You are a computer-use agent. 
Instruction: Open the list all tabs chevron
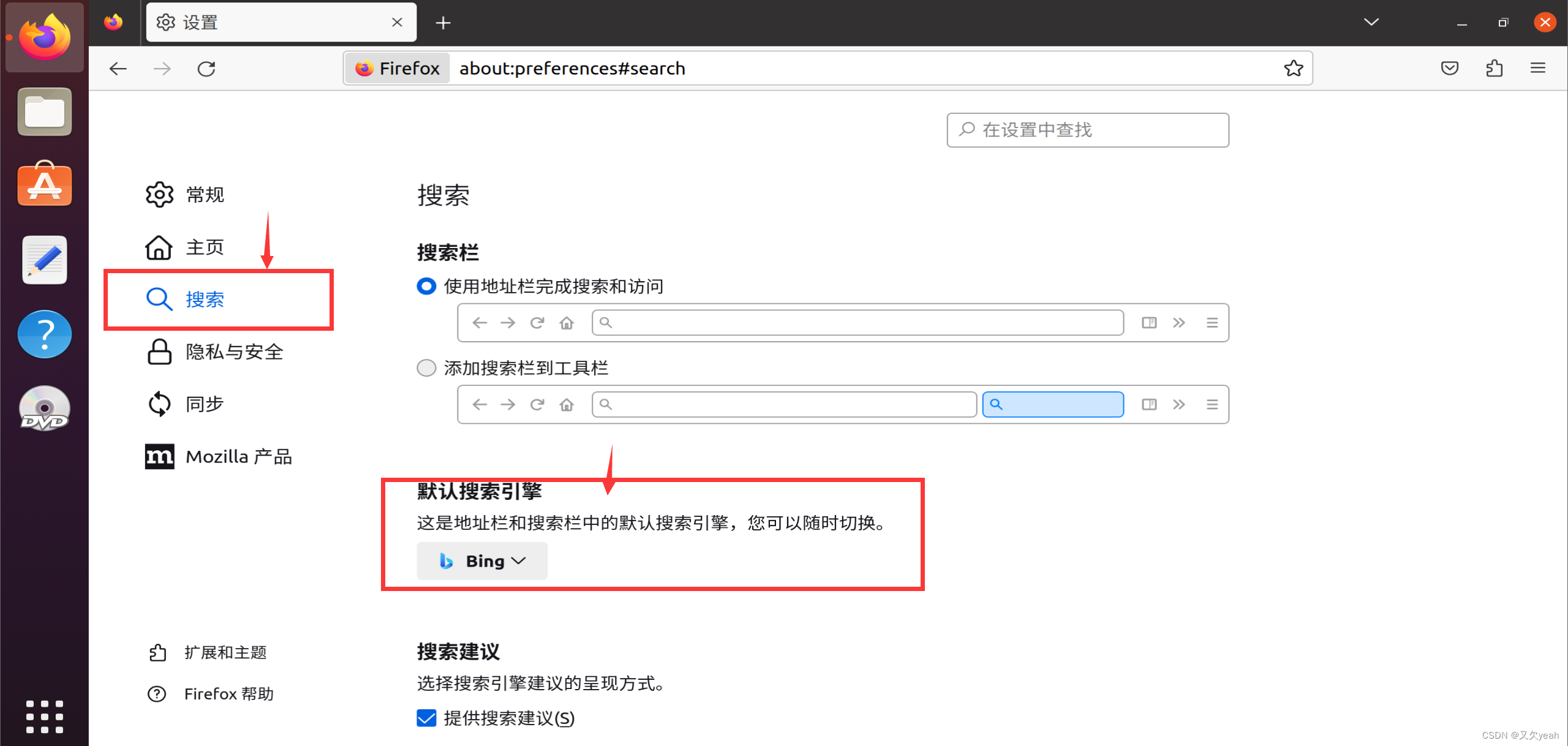1371,23
